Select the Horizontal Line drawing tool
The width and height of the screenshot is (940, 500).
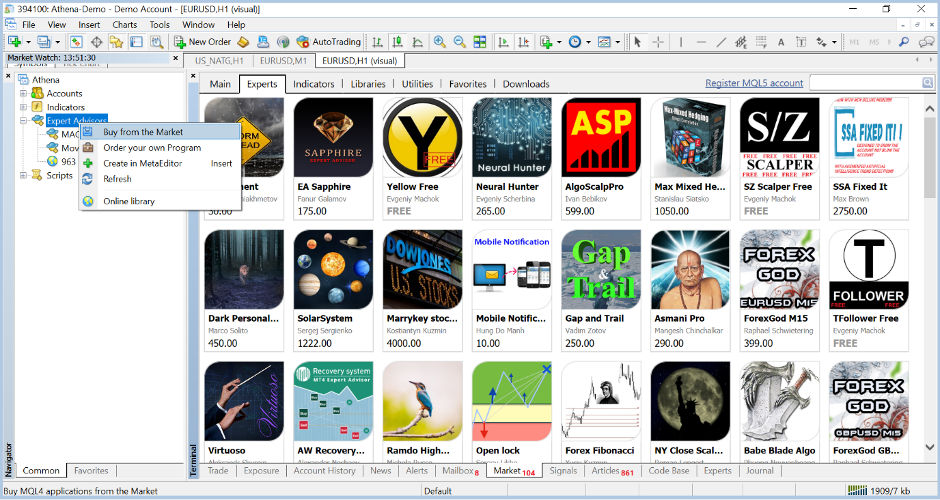(x=701, y=42)
